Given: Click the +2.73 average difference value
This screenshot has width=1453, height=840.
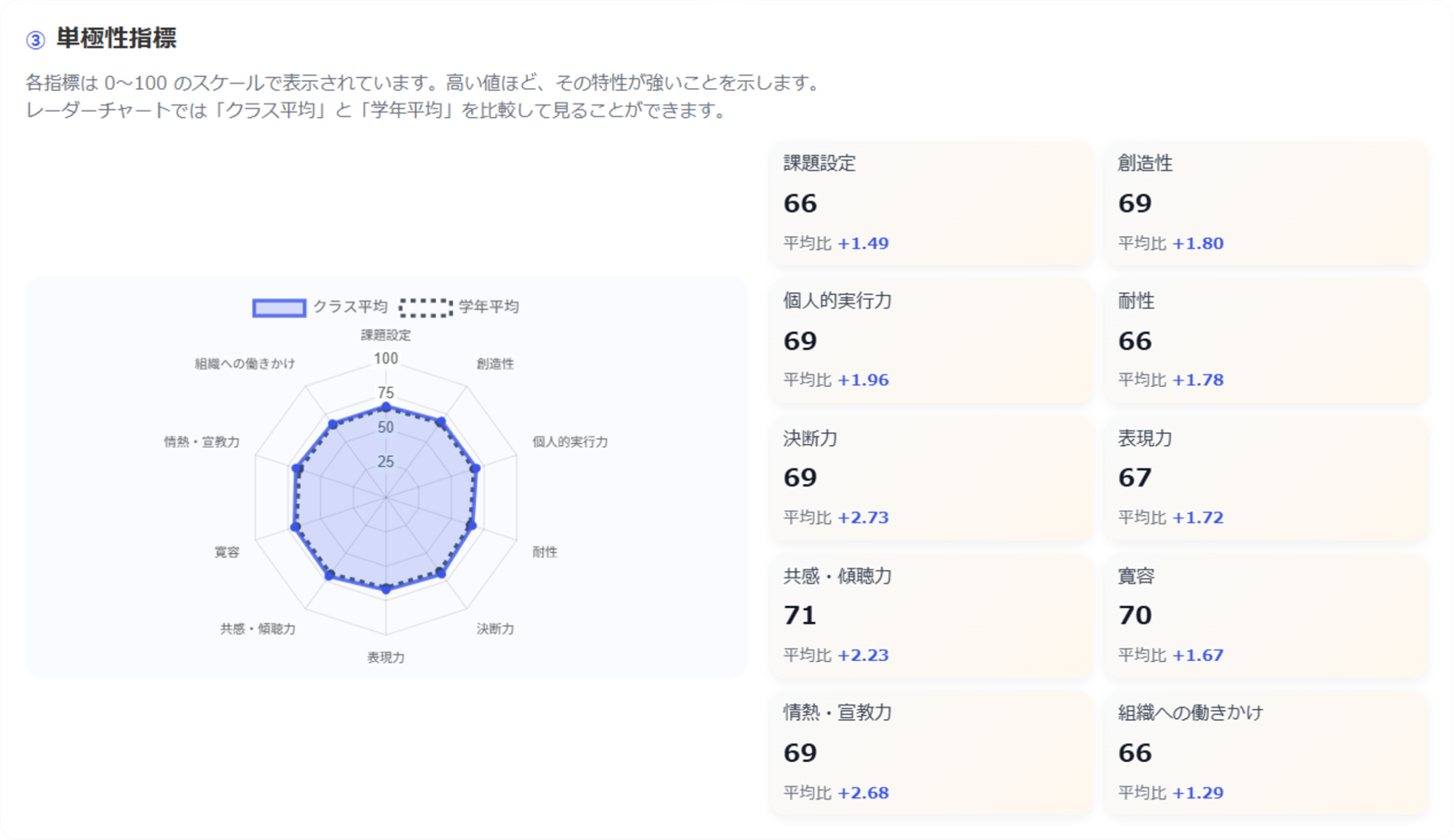Looking at the screenshot, I should (x=863, y=518).
